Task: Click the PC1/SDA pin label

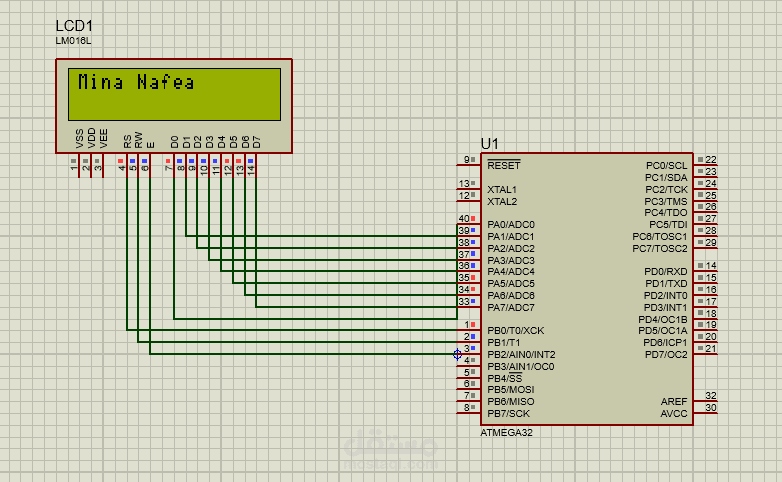Action: pyautogui.click(x=666, y=178)
